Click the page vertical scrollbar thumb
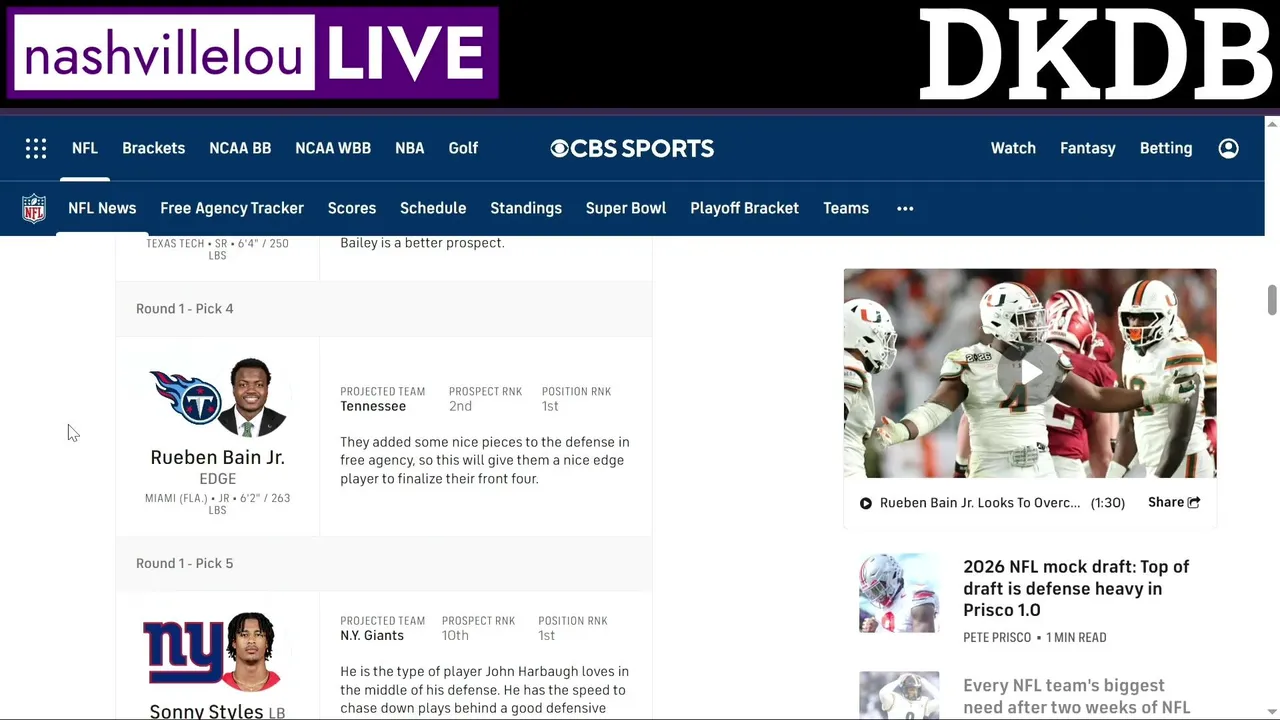The width and height of the screenshot is (1280, 720). 1272,300
